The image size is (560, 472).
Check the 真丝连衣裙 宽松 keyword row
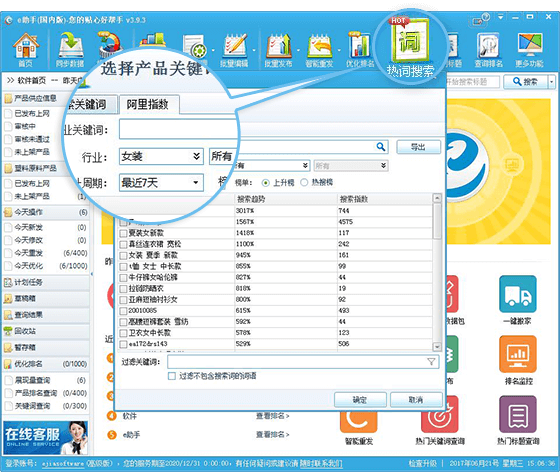tap(123, 245)
